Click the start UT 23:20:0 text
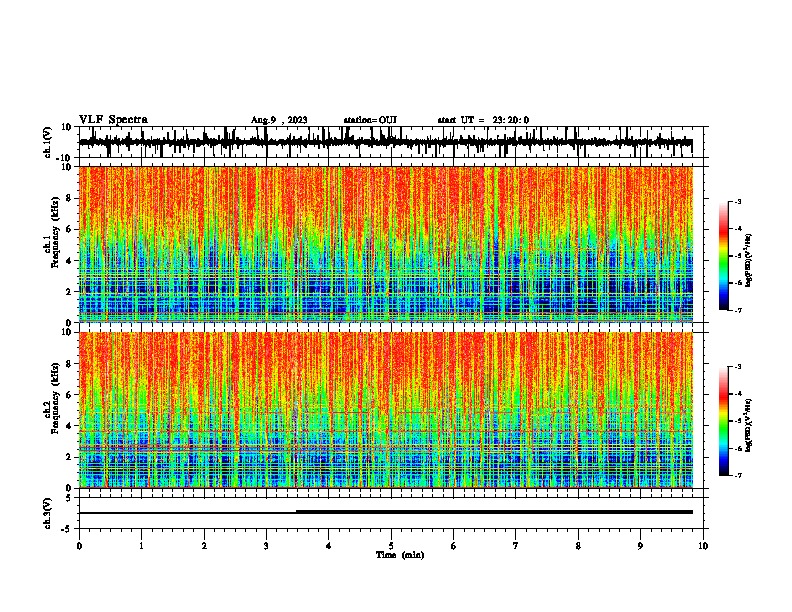This screenshot has width=792, height=612. [x=483, y=120]
